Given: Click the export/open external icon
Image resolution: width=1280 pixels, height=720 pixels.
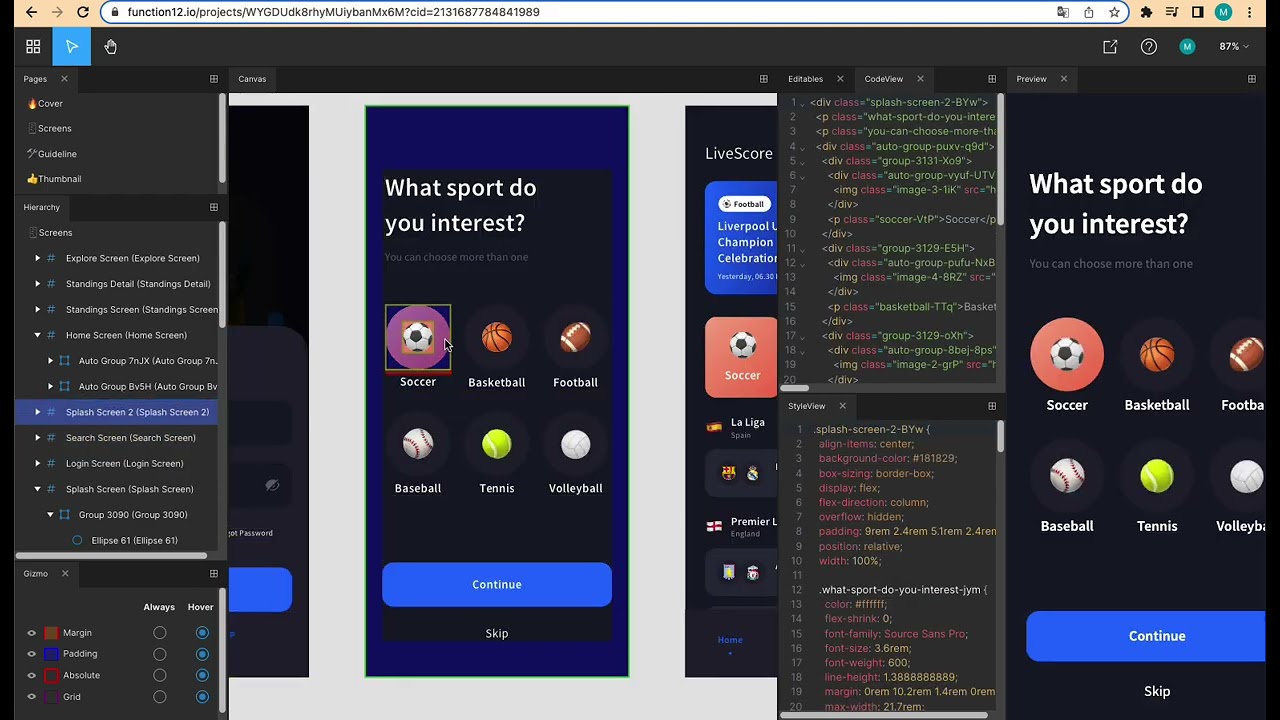Looking at the screenshot, I should [1110, 47].
